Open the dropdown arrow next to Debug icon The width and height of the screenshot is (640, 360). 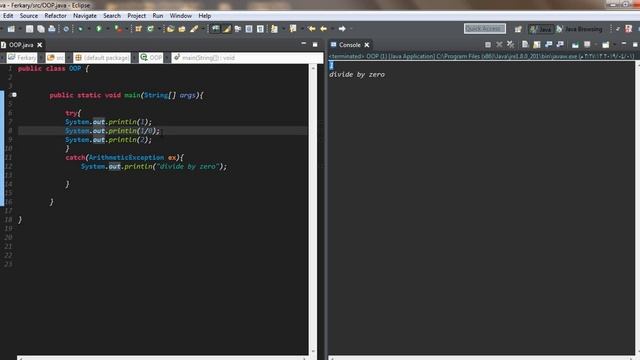click(x=89, y=29)
